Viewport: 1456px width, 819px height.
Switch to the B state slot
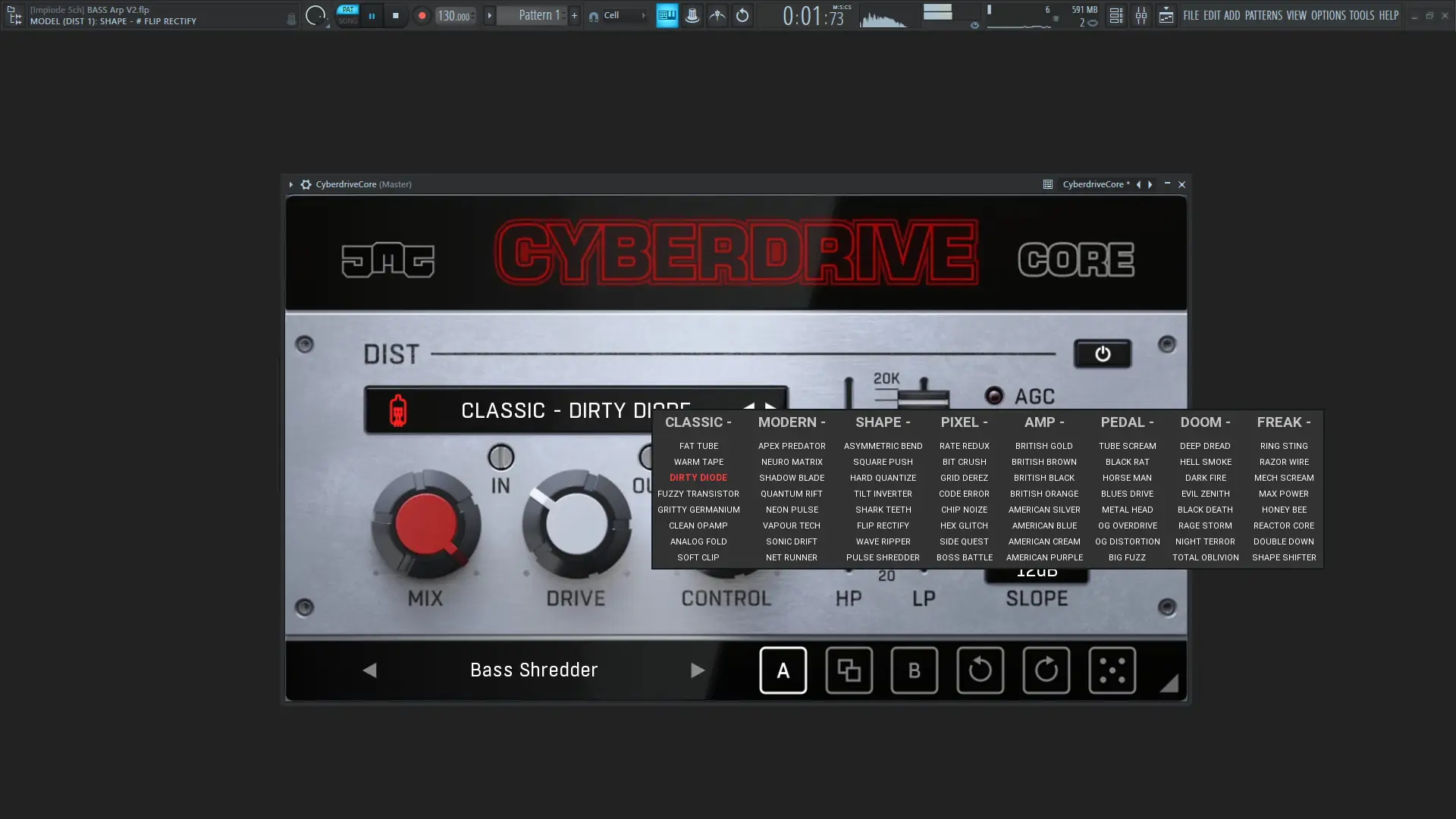914,670
